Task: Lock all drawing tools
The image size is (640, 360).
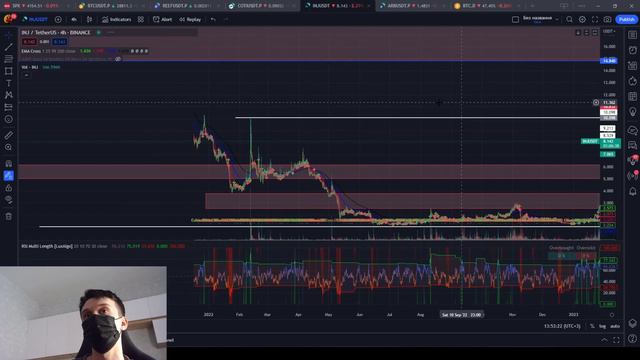Action: click(9, 188)
